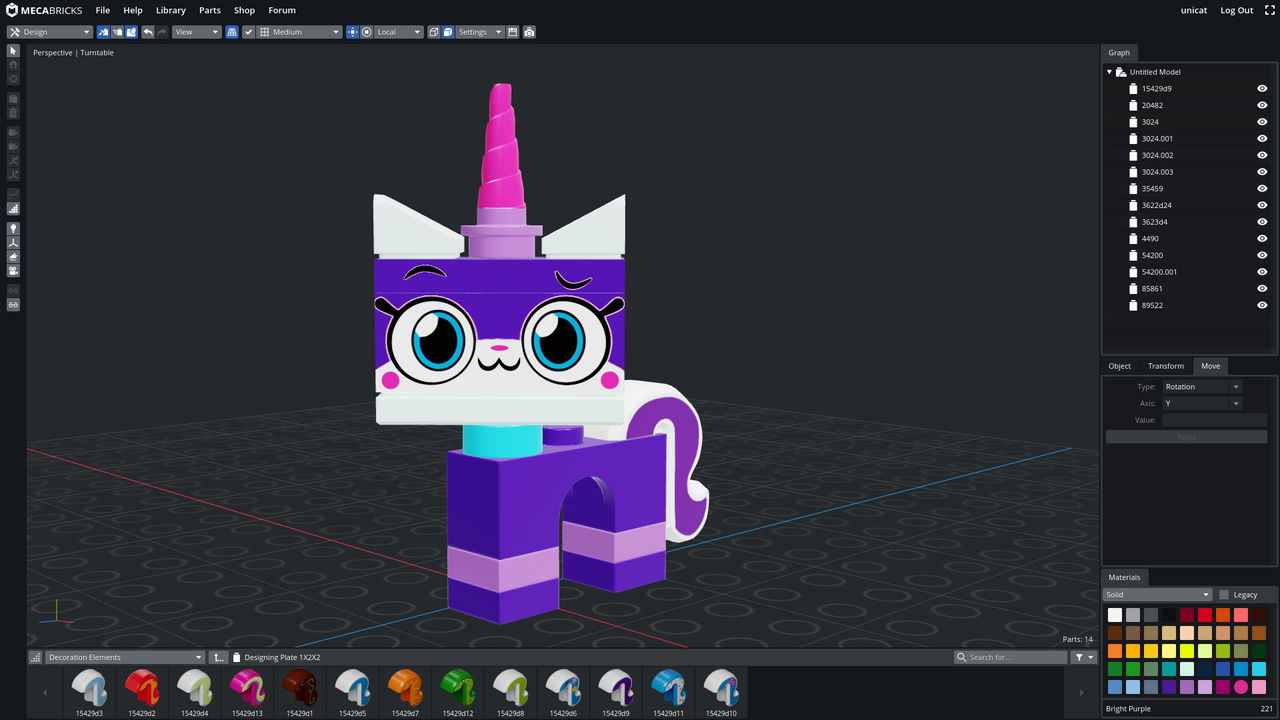The height and width of the screenshot is (720, 1280).
Task: Collapse the Untitled Model tree
Action: (1108, 71)
